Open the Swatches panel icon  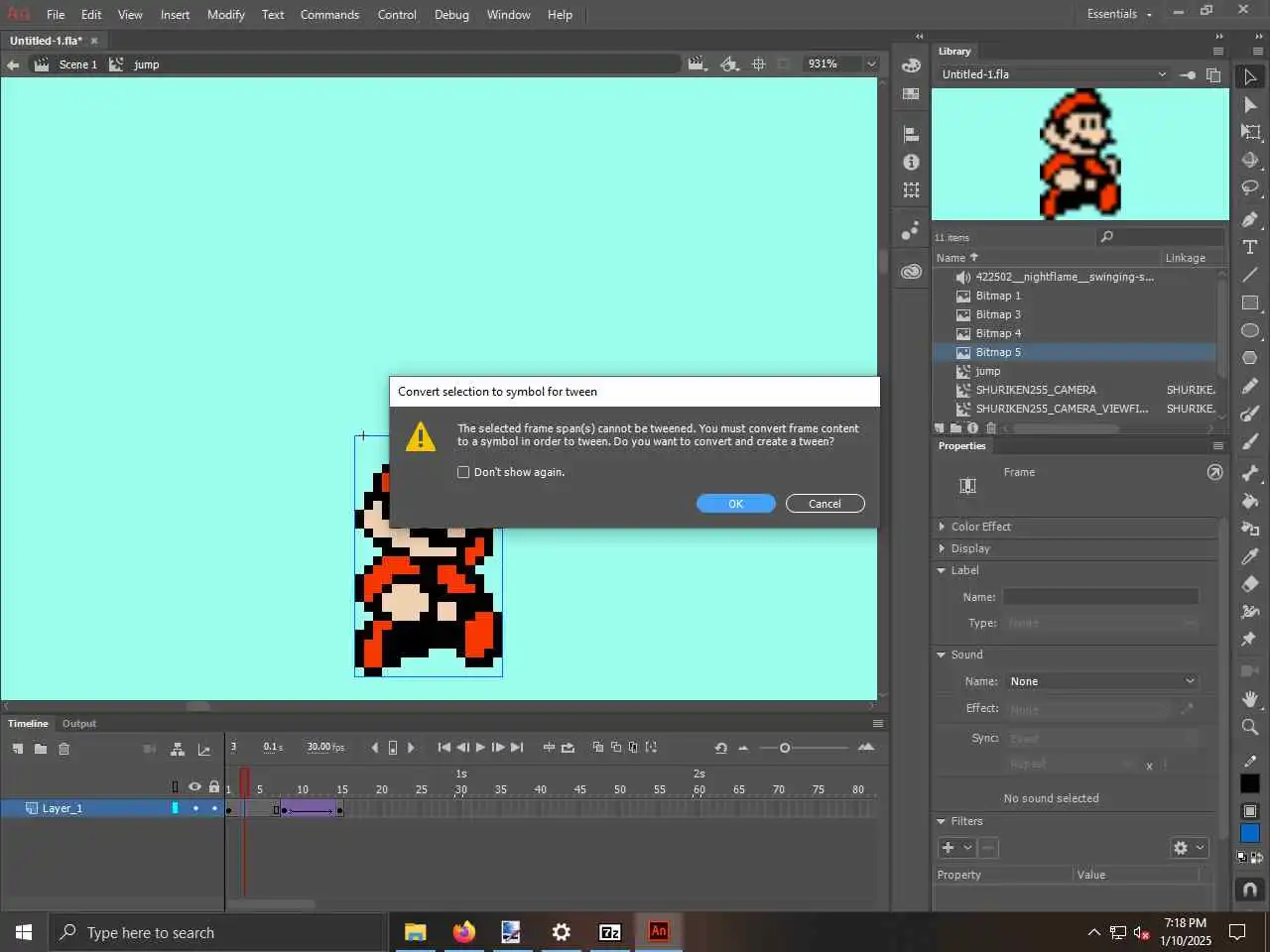[911, 93]
